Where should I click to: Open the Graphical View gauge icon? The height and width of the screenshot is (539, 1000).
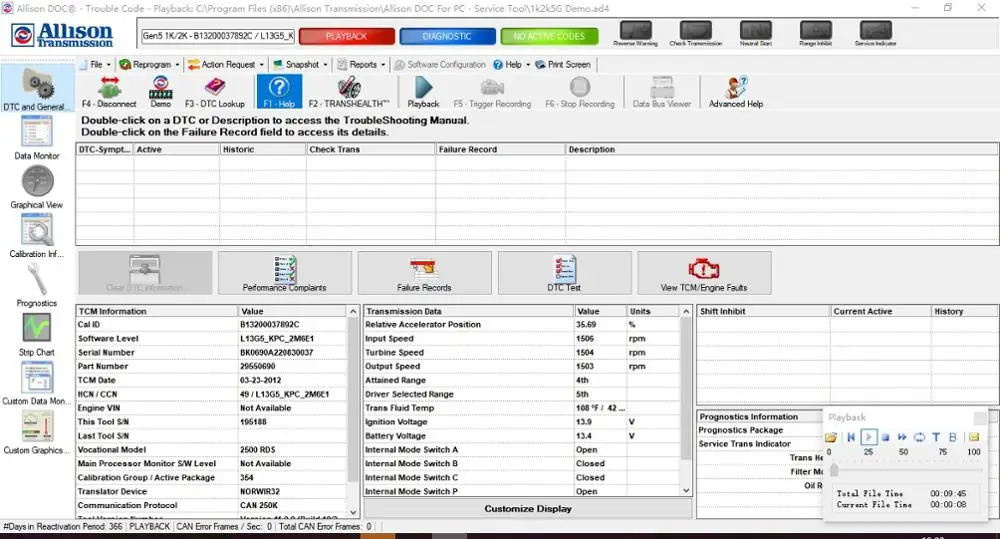[37, 188]
